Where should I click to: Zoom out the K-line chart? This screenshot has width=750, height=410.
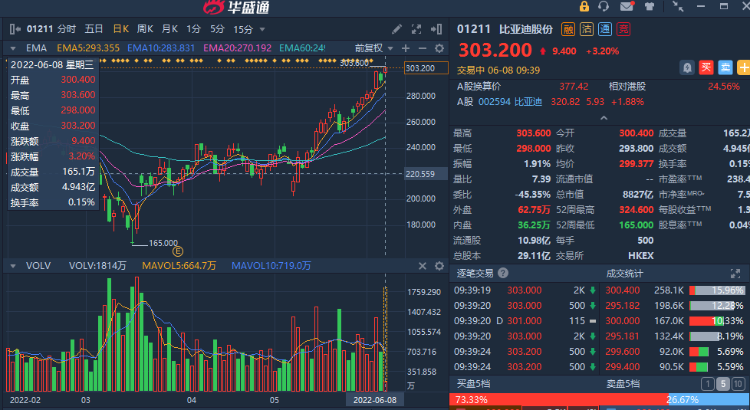(x=422, y=48)
